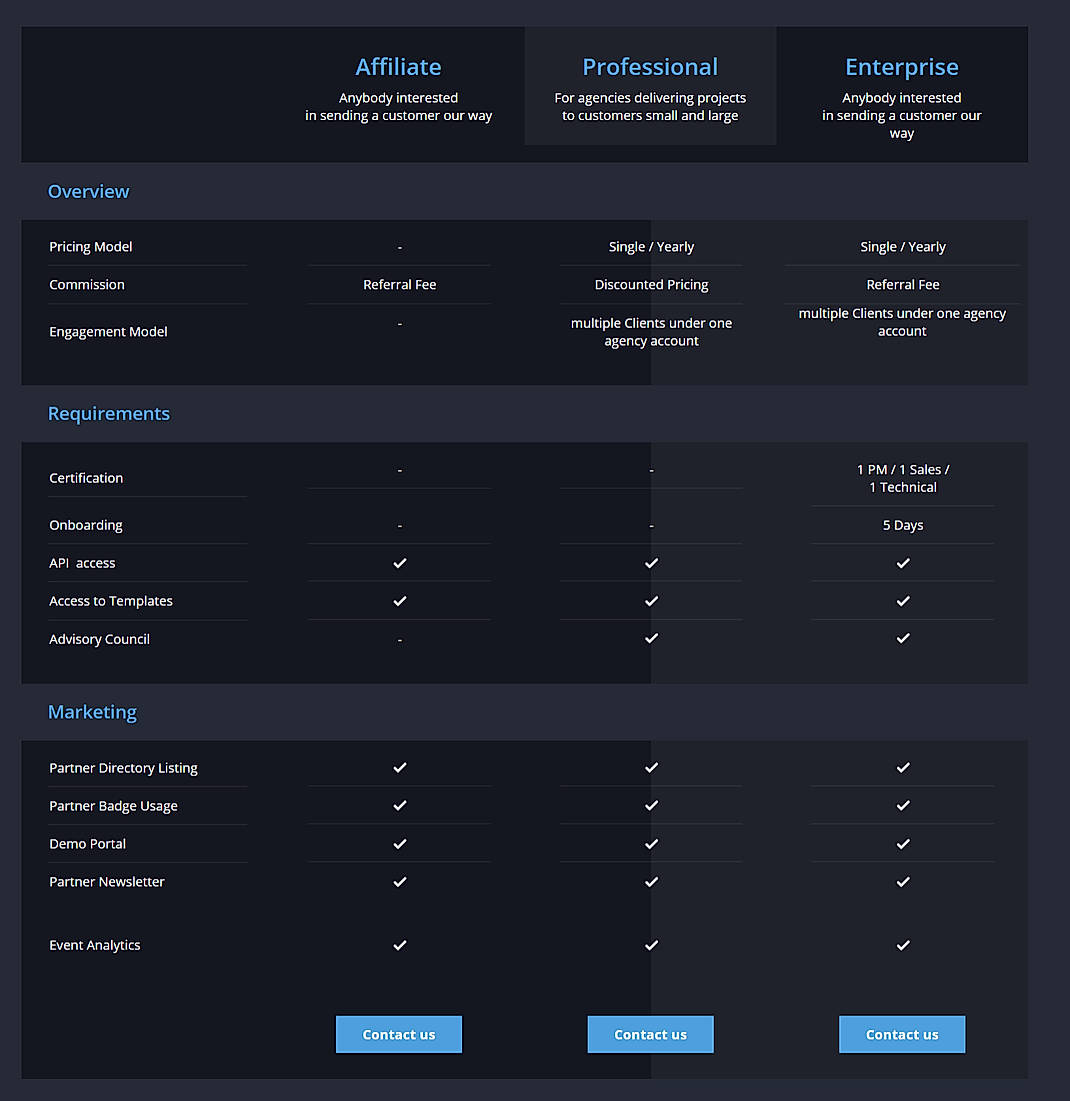Viewport: 1070px width, 1101px height.
Task: Click Referral Fee in Enterprise column
Action: click(x=903, y=284)
